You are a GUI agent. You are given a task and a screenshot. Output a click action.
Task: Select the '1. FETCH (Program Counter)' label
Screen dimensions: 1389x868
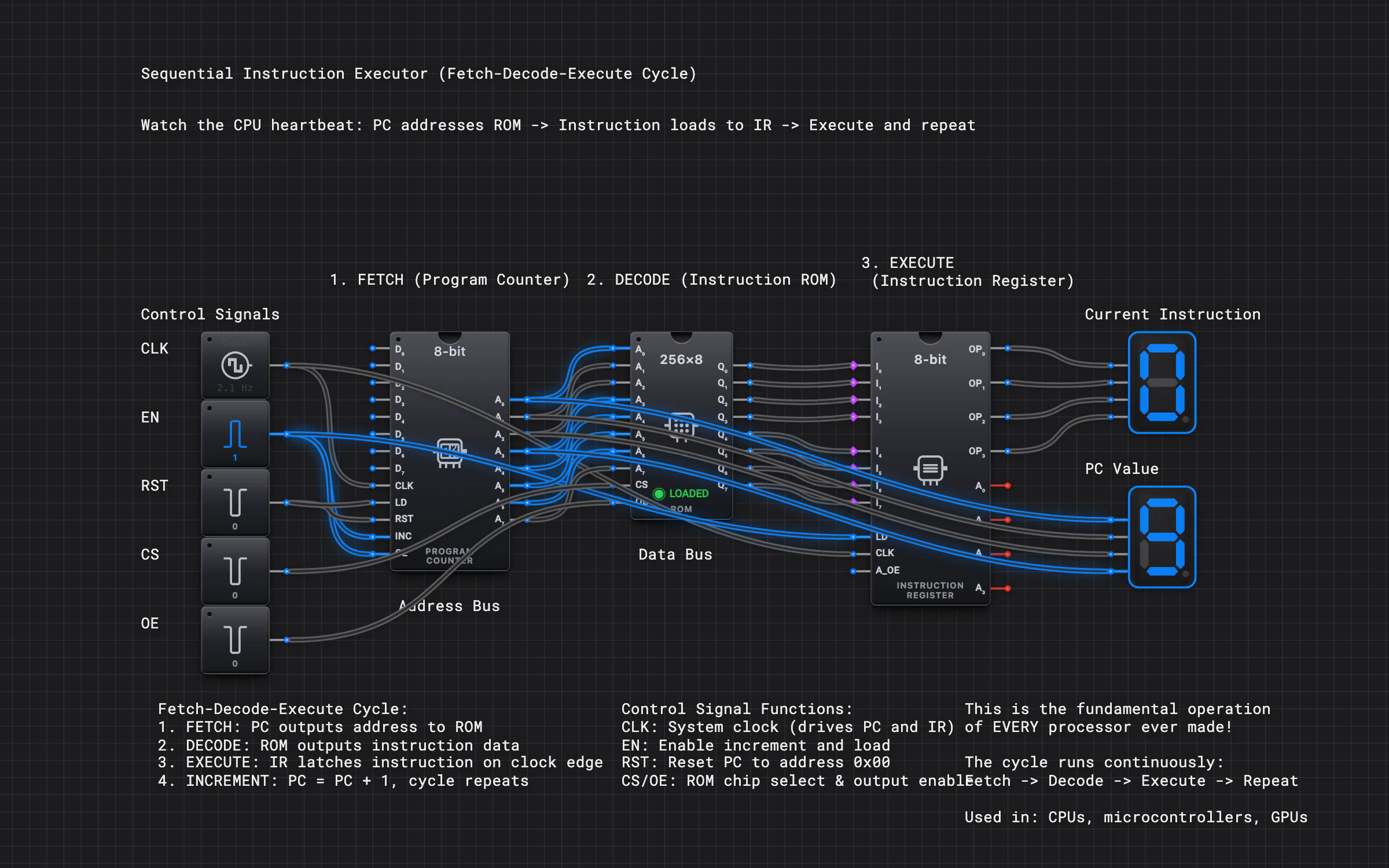coord(450,280)
